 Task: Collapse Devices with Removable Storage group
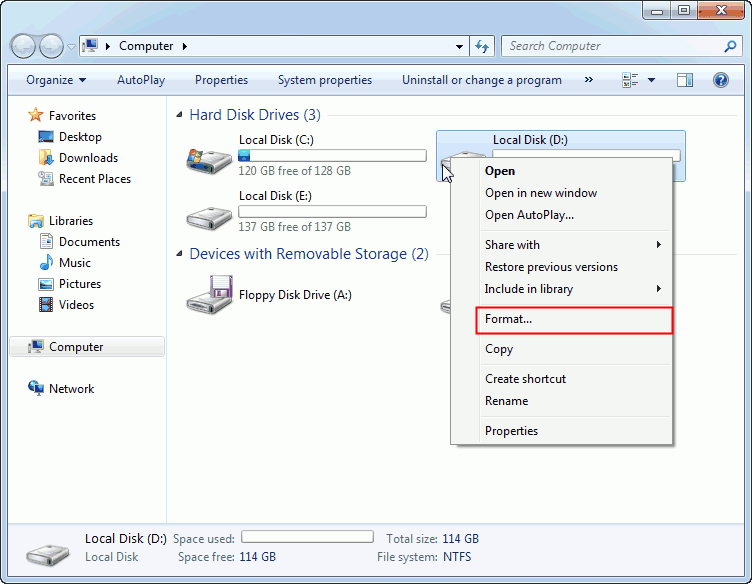click(x=179, y=254)
